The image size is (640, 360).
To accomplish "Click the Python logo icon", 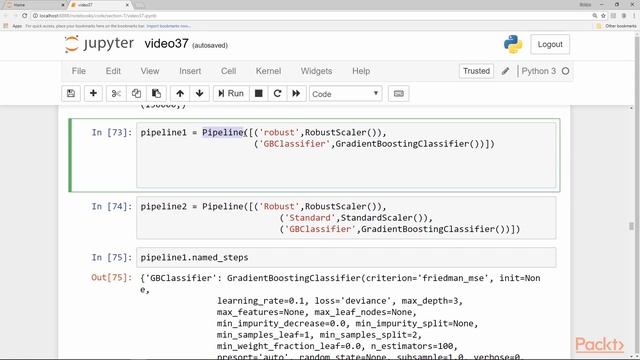I will coord(513,44).
